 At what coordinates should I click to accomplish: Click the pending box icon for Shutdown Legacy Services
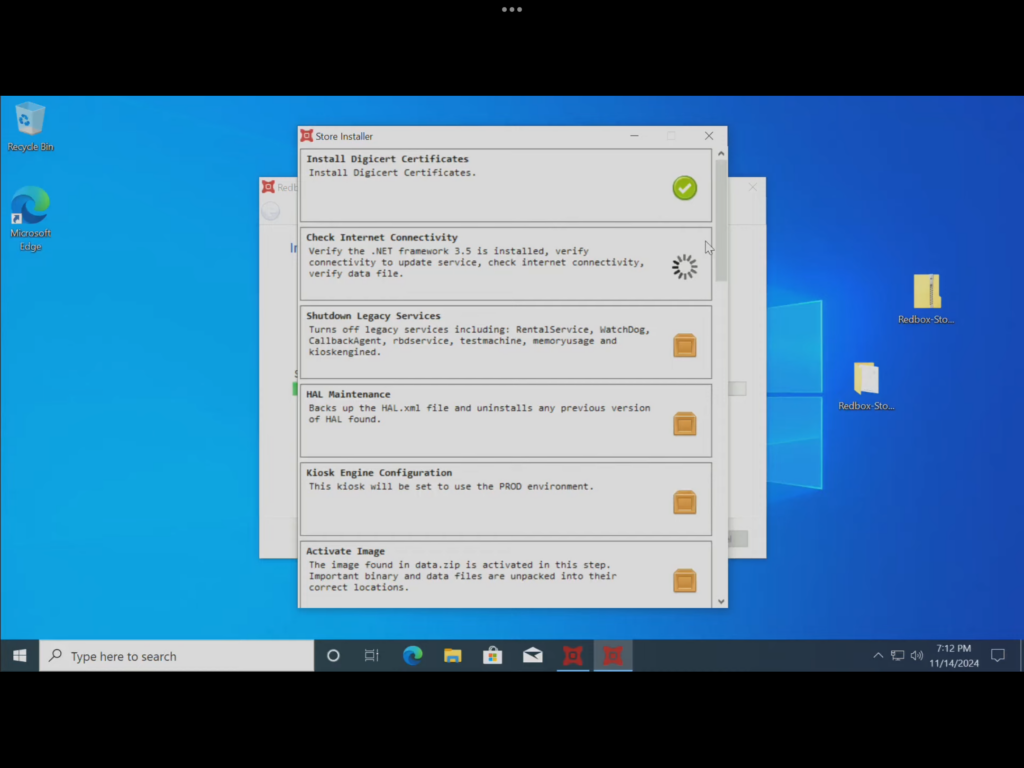(684, 346)
